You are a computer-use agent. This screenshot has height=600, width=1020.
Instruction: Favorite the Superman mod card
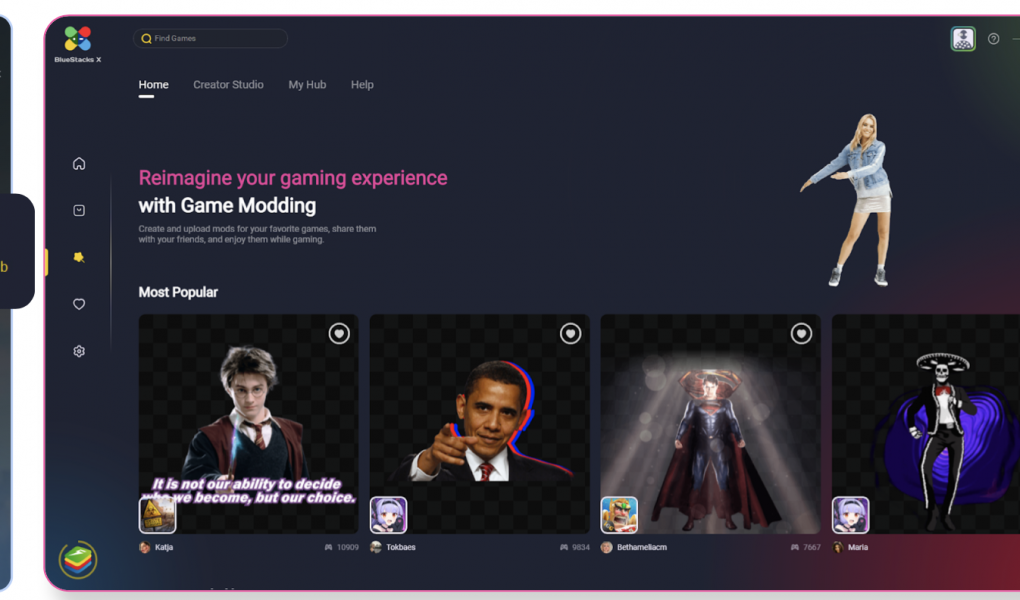click(x=801, y=334)
